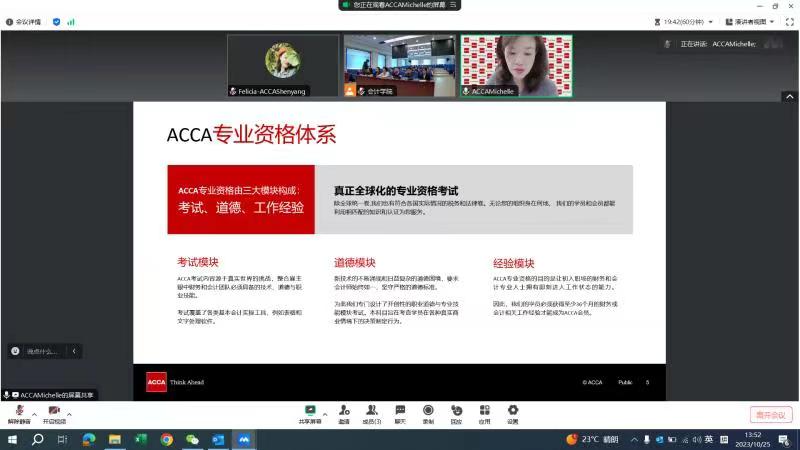Start recording with 录制 icon
Image resolution: width=800 pixels, height=450 pixels.
pyautogui.click(x=428, y=413)
